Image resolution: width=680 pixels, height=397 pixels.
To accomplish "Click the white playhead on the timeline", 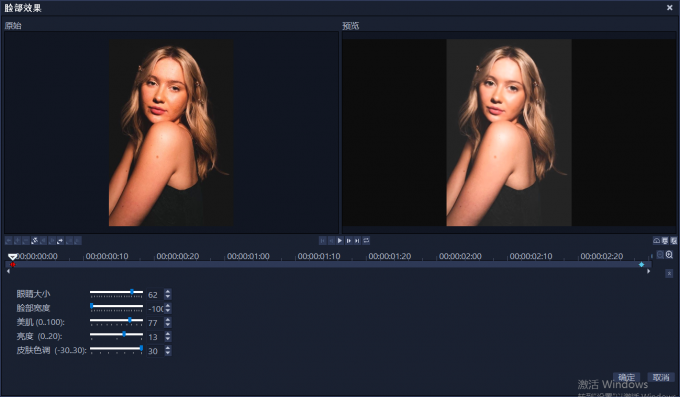I will click(x=13, y=257).
